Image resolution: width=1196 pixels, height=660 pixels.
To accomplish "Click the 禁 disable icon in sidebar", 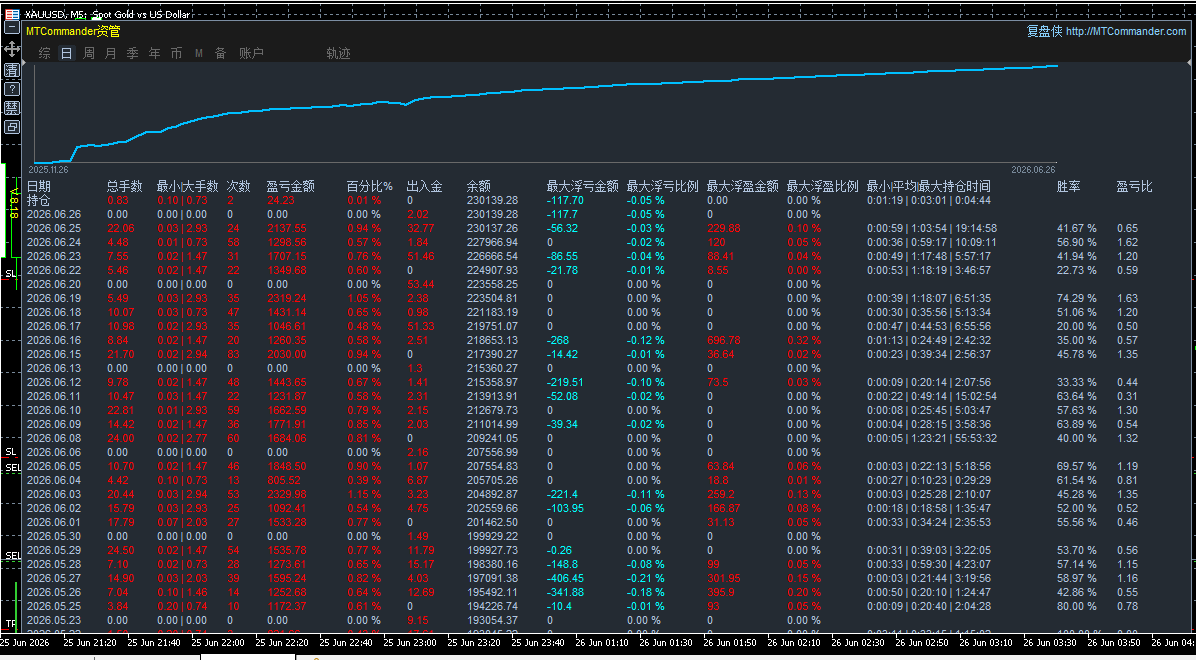I will click(11, 108).
